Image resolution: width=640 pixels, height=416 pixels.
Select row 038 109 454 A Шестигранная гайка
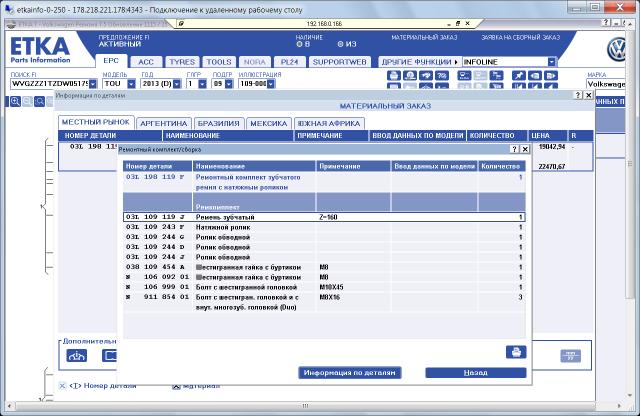pos(324,267)
